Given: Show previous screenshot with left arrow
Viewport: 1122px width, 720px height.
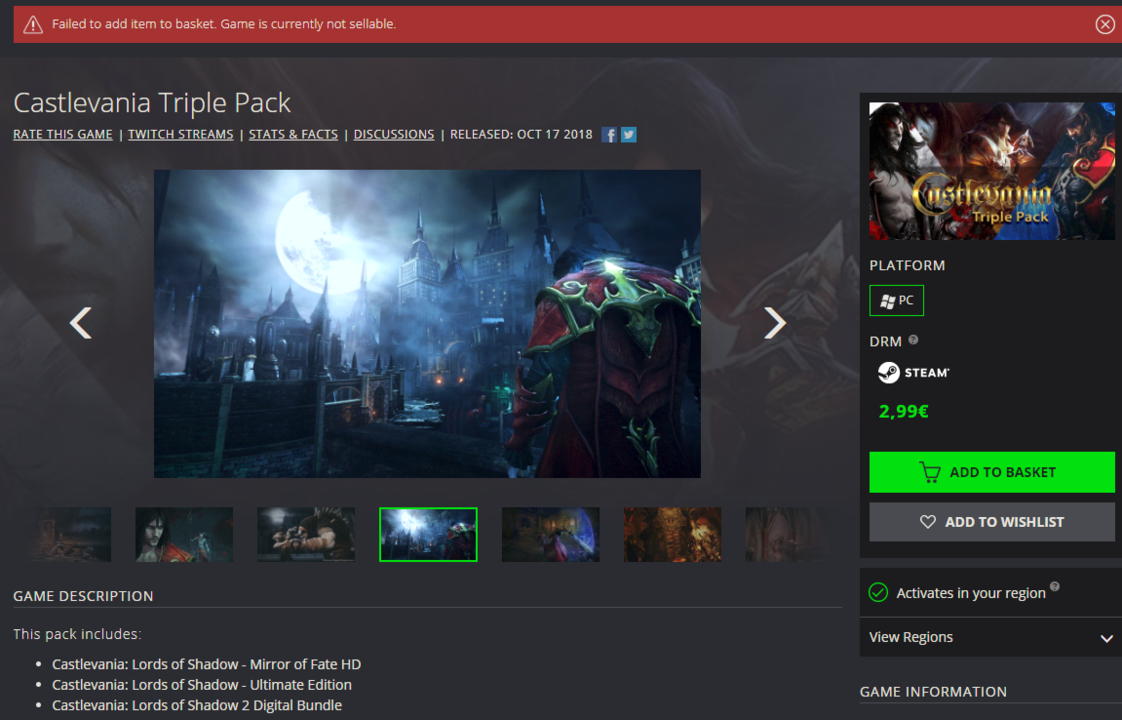Looking at the screenshot, I should point(80,323).
